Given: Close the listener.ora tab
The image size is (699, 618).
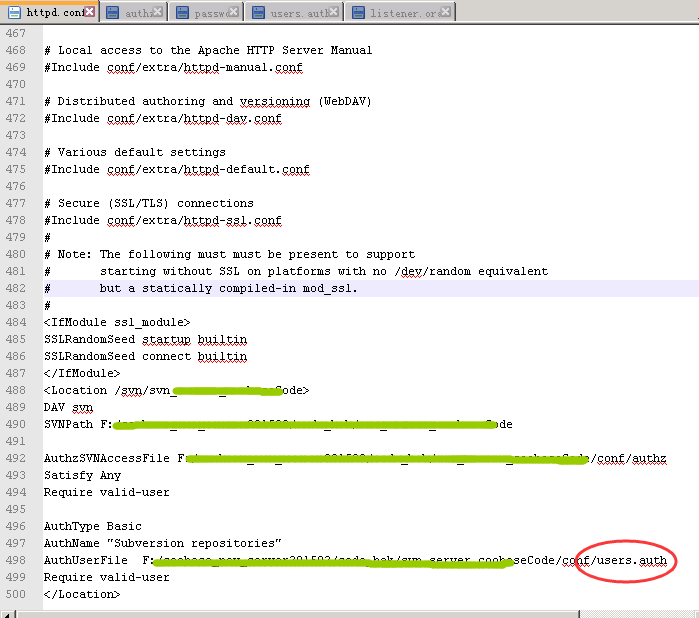Looking at the screenshot, I should click(445, 12).
